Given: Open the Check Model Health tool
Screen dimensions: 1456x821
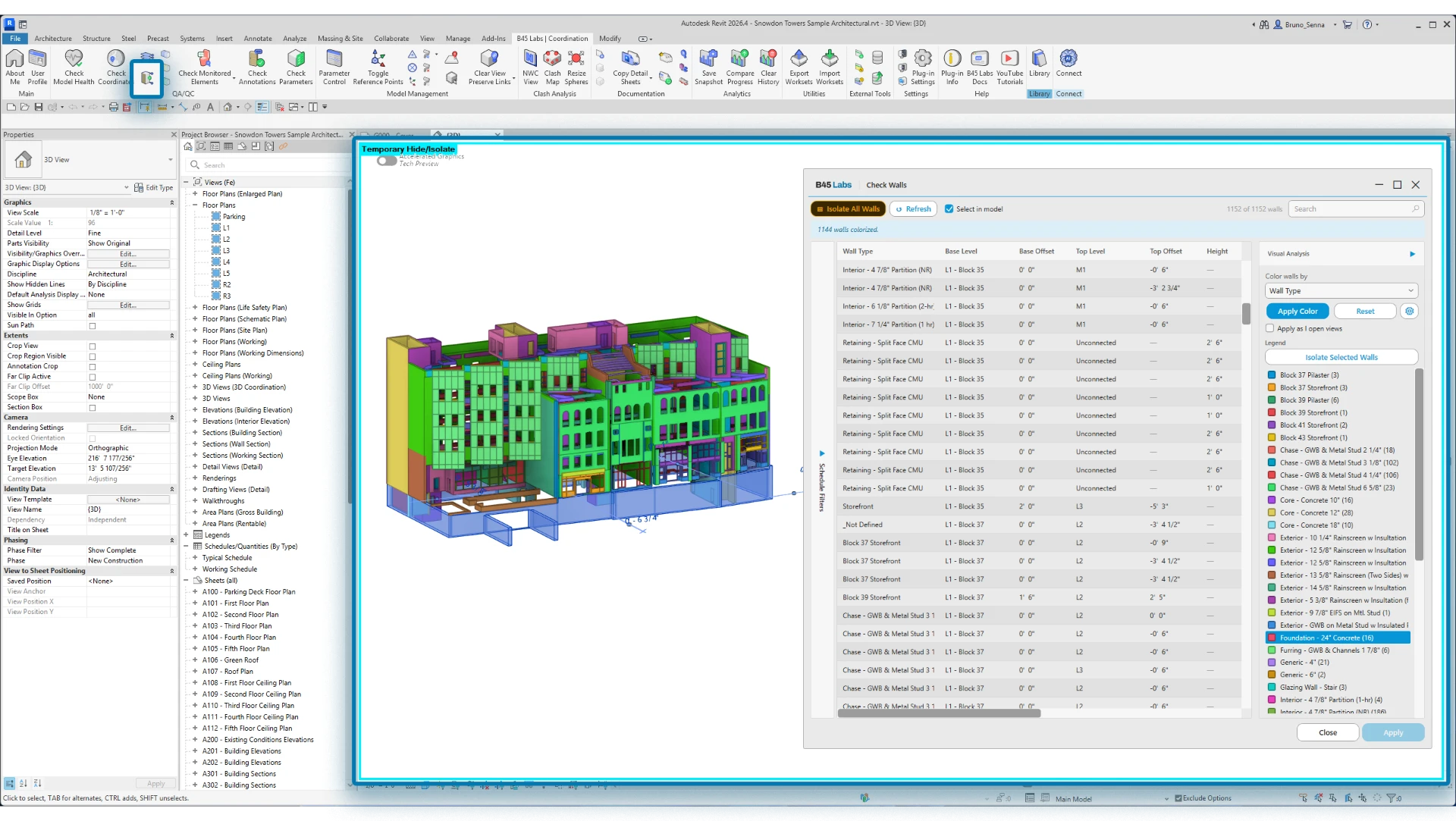Looking at the screenshot, I should click(x=74, y=67).
